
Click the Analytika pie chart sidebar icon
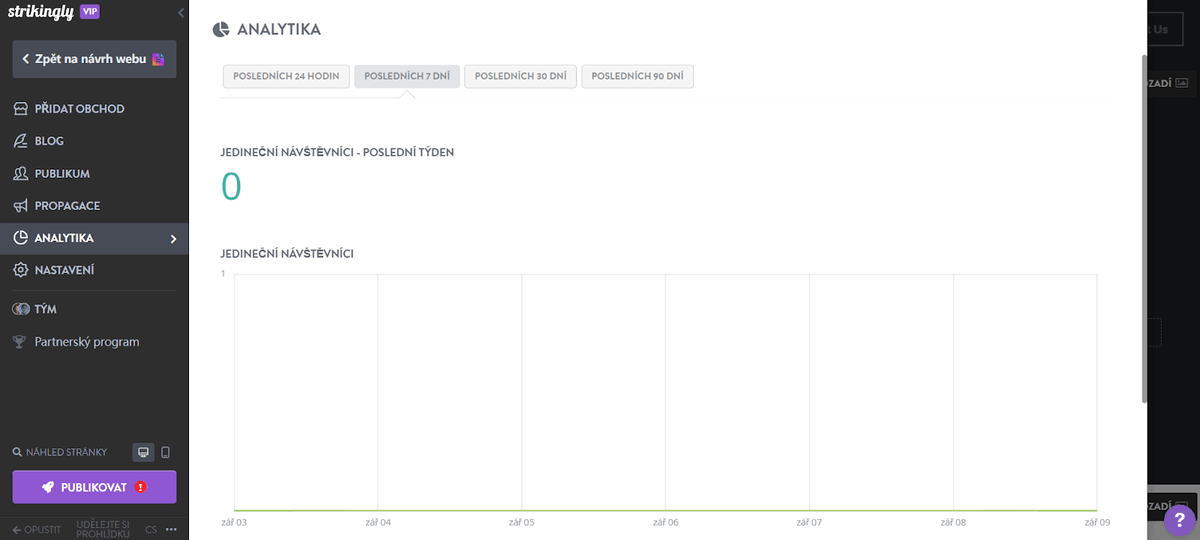pyautogui.click(x=20, y=238)
